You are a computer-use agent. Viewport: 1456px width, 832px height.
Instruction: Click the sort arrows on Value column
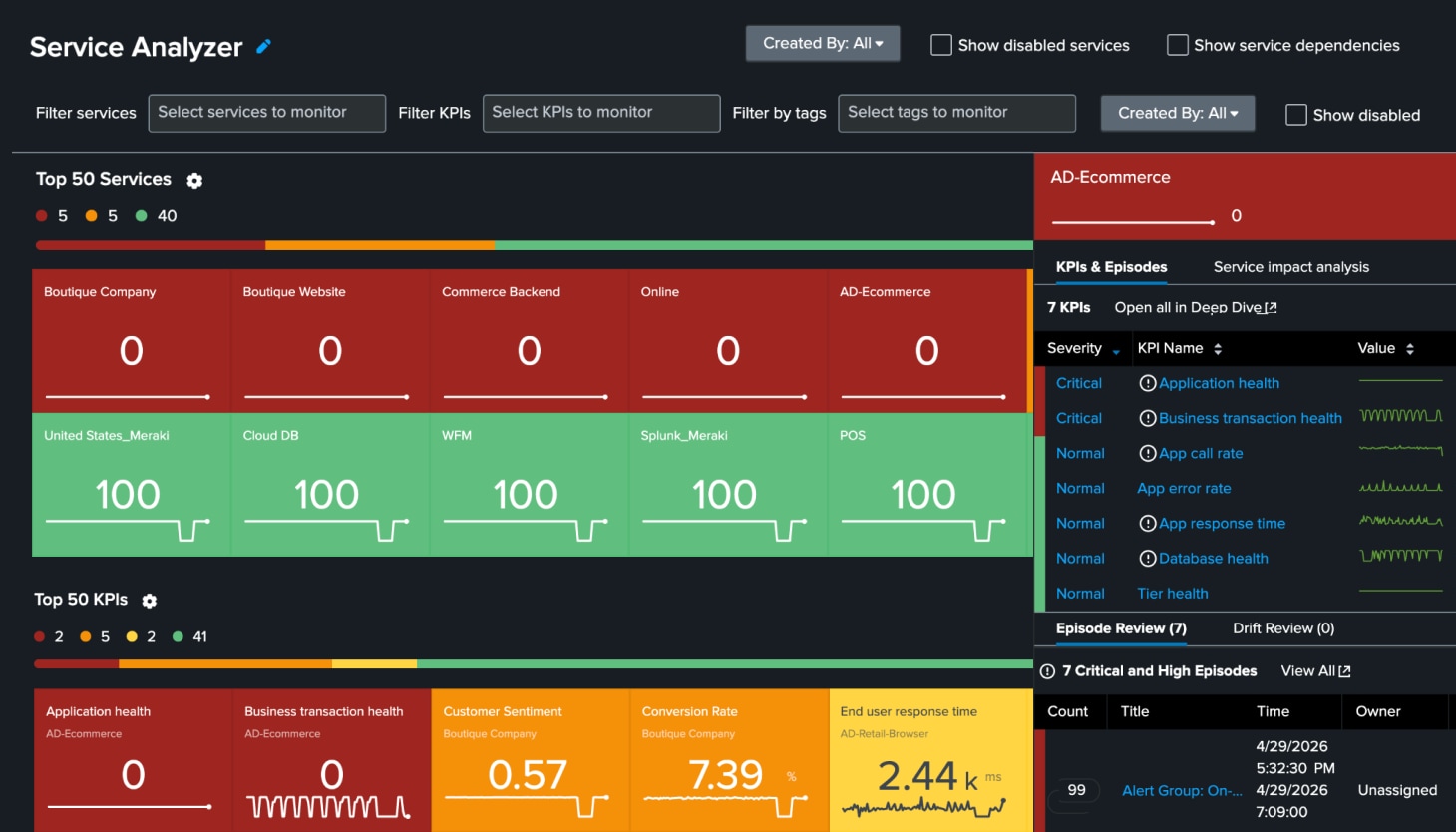pyautogui.click(x=1410, y=348)
